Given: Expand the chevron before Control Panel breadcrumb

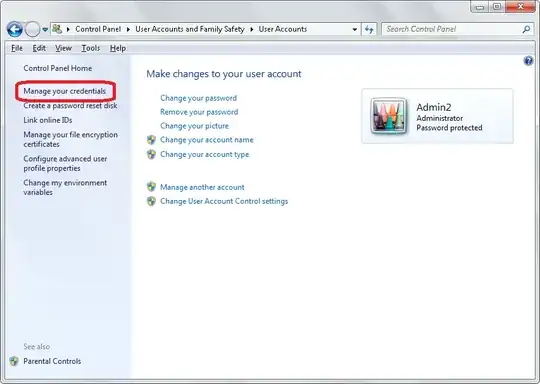Looking at the screenshot, I should [68, 30].
